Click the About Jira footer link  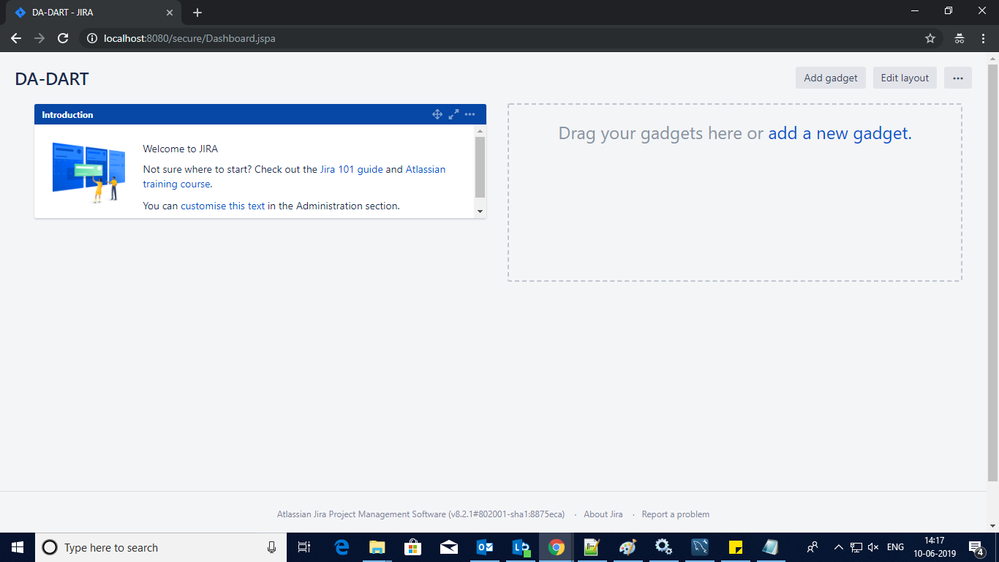coord(603,514)
